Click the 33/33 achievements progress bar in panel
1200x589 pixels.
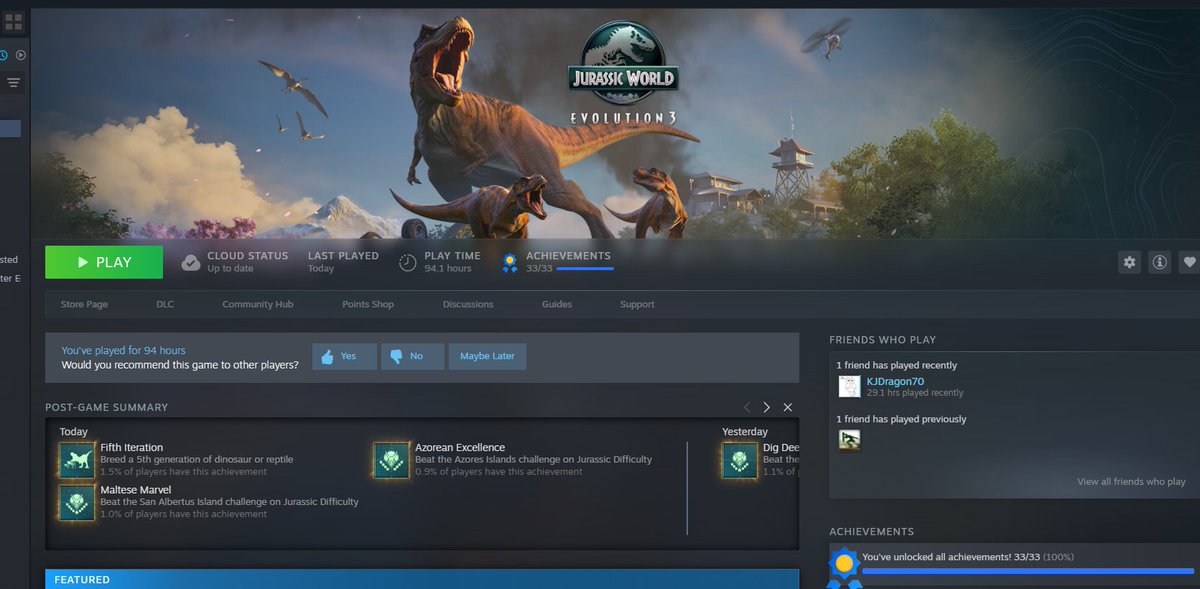point(1028,571)
